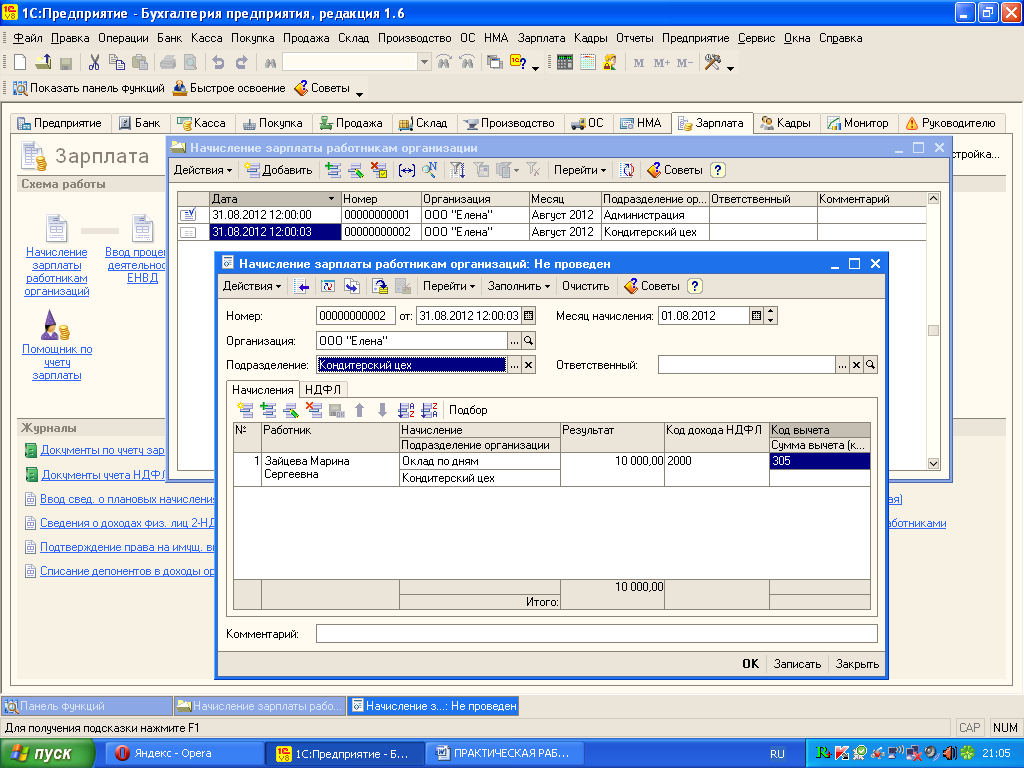The height and width of the screenshot is (768, 1024).
Task: Click 'Показать панель функций' toolbar button
Action: (89, 88)
